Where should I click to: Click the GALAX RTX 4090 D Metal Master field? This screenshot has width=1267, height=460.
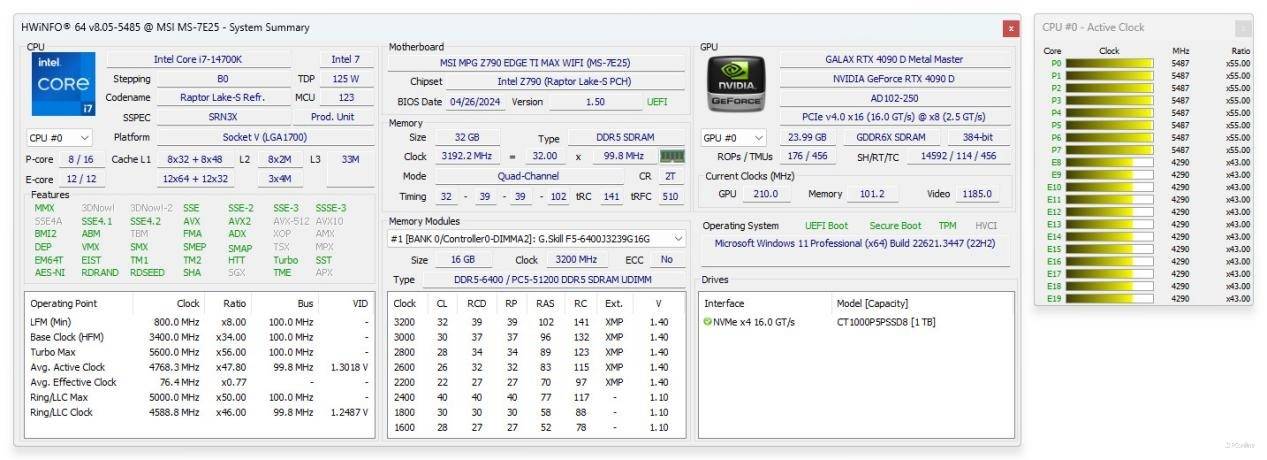pos(894,60)
